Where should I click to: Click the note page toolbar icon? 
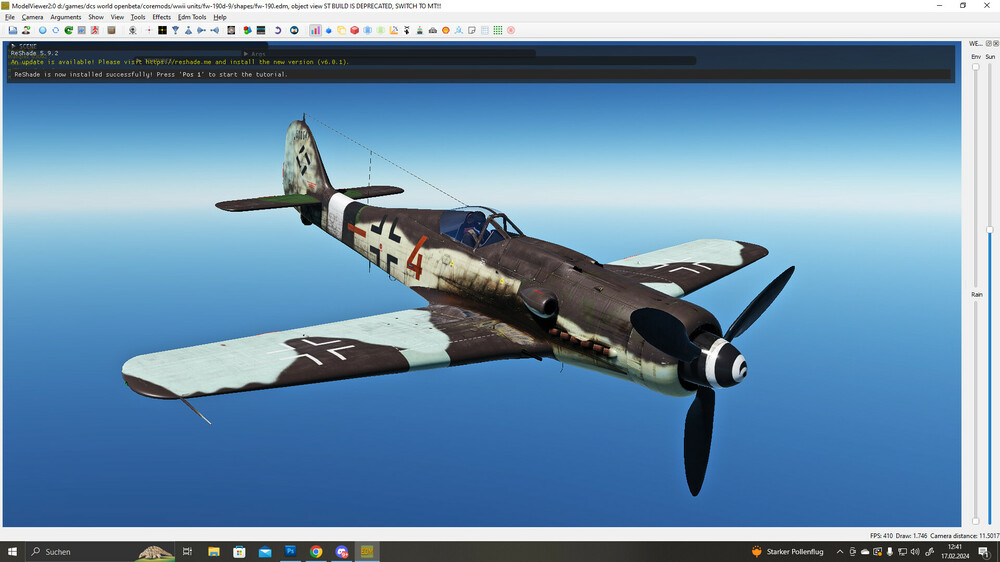tap(472, 30)
